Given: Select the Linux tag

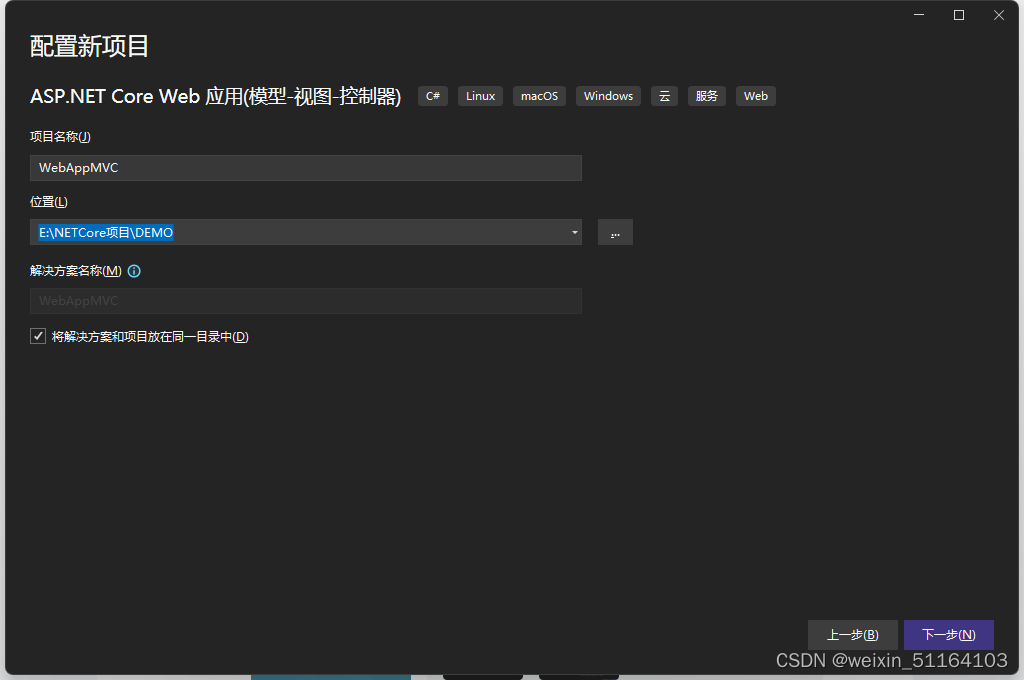Looking at the screenshot, I should click(x=480, y=96).
